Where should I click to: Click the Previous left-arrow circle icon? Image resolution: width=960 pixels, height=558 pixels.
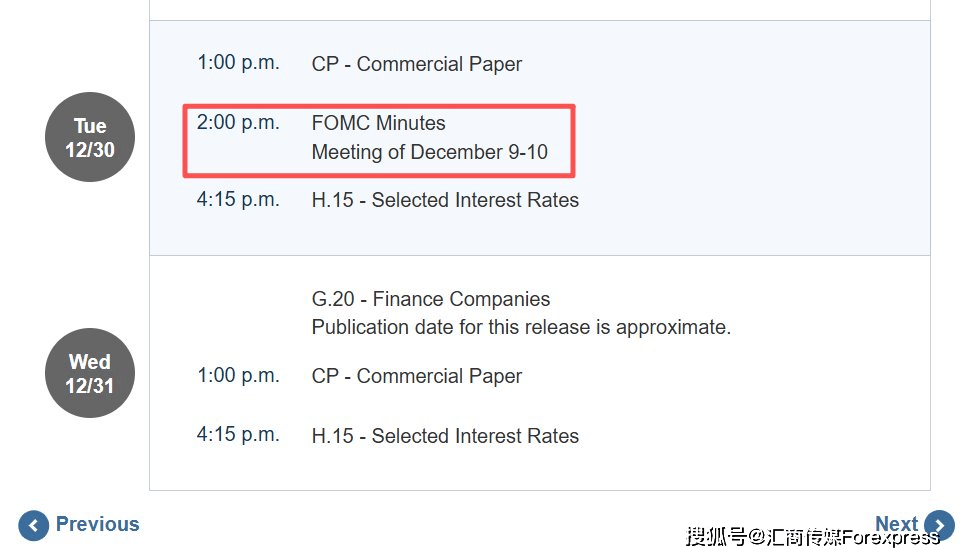33,526
